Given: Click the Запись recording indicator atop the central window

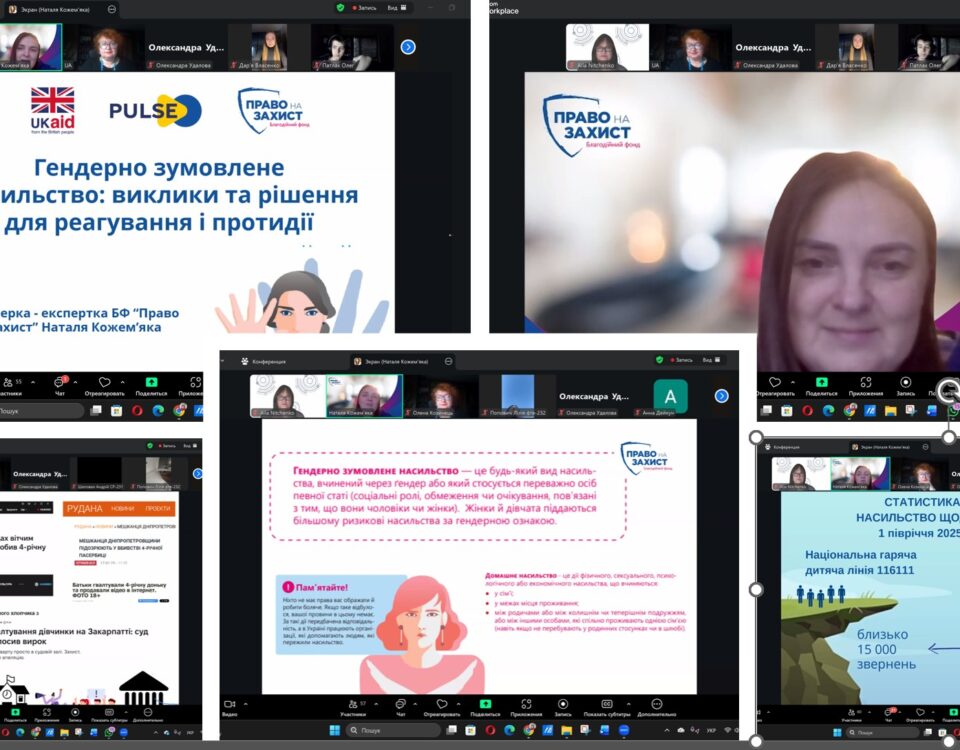Looking at the screenshot, I should coord(680,360).
